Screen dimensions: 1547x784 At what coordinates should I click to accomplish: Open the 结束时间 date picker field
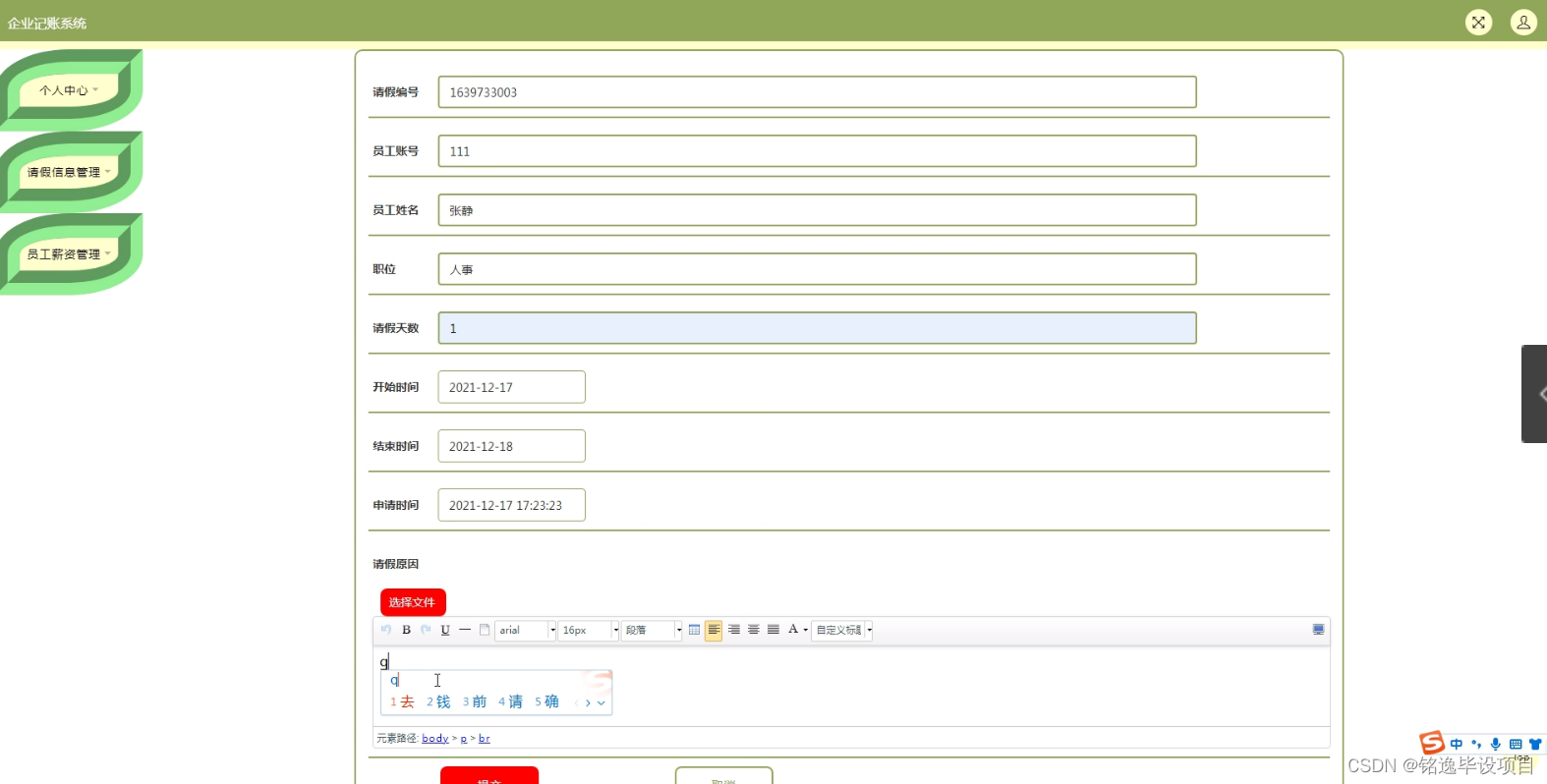512,446
